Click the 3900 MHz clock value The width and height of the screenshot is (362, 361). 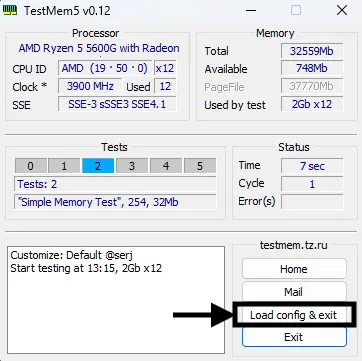90,86
